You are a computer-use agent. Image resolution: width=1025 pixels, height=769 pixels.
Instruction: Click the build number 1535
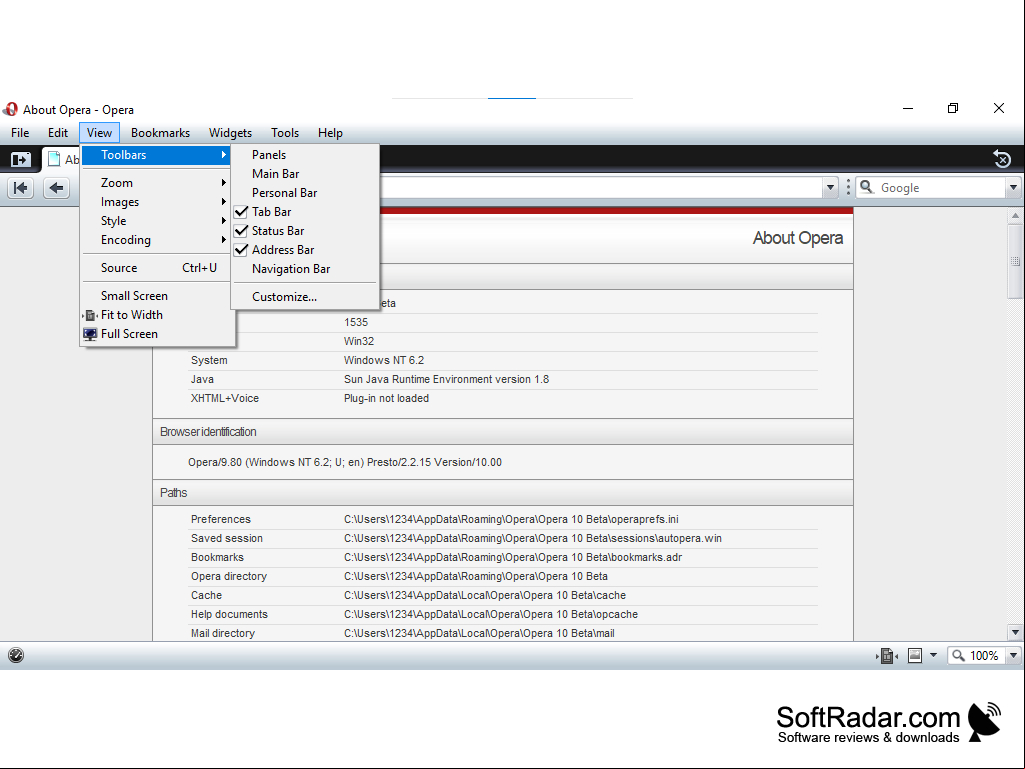356,322
